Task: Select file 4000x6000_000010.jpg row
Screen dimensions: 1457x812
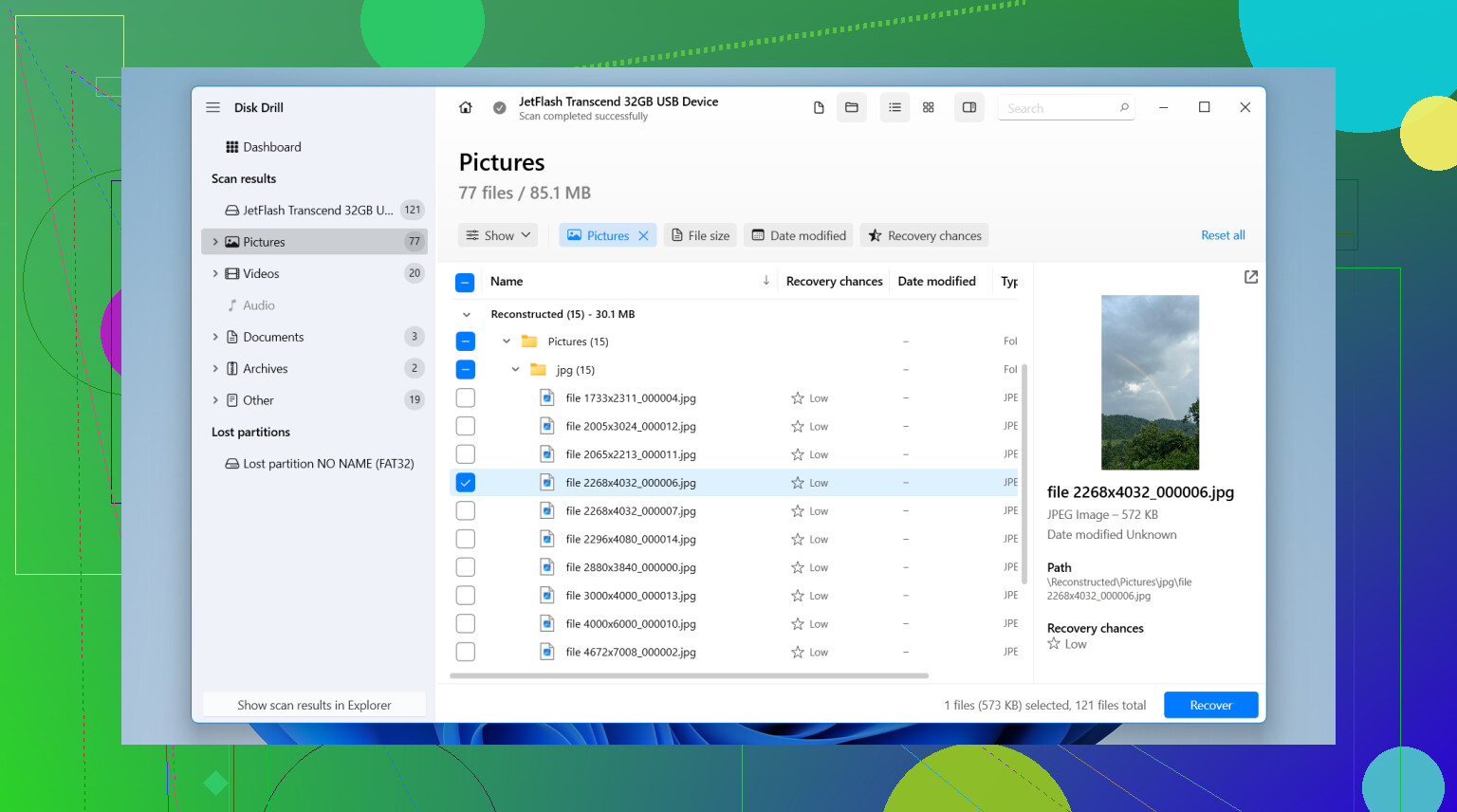Action: 733,624
